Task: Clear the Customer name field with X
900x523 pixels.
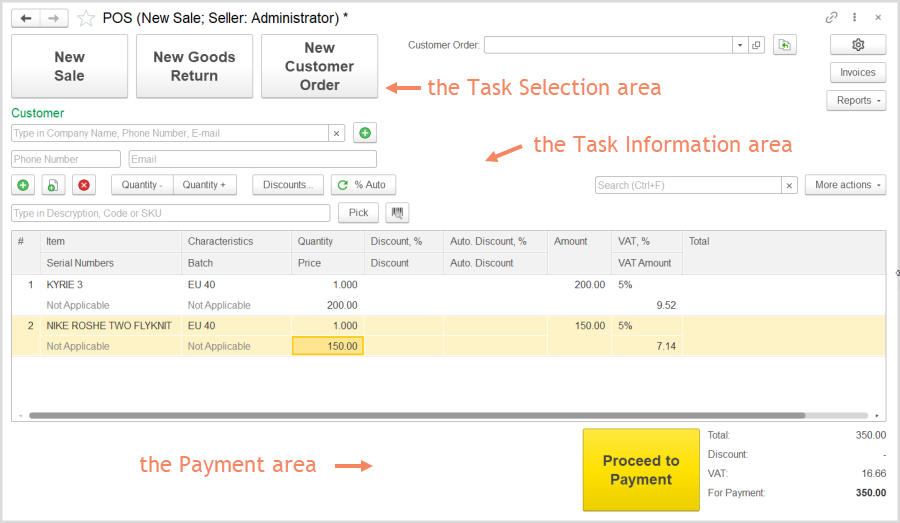Action: point(336,133)
